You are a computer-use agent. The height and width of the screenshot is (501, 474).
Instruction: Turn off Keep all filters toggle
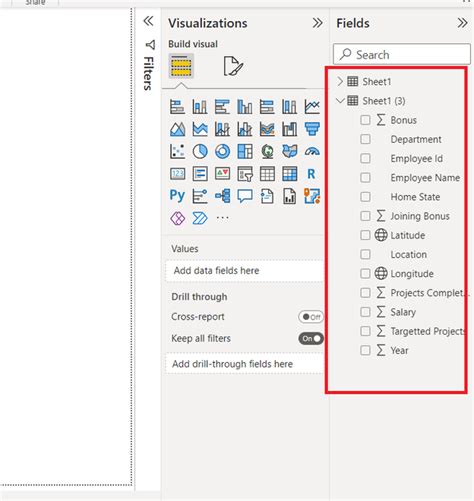pyautogui.click(x=311, y=339)
